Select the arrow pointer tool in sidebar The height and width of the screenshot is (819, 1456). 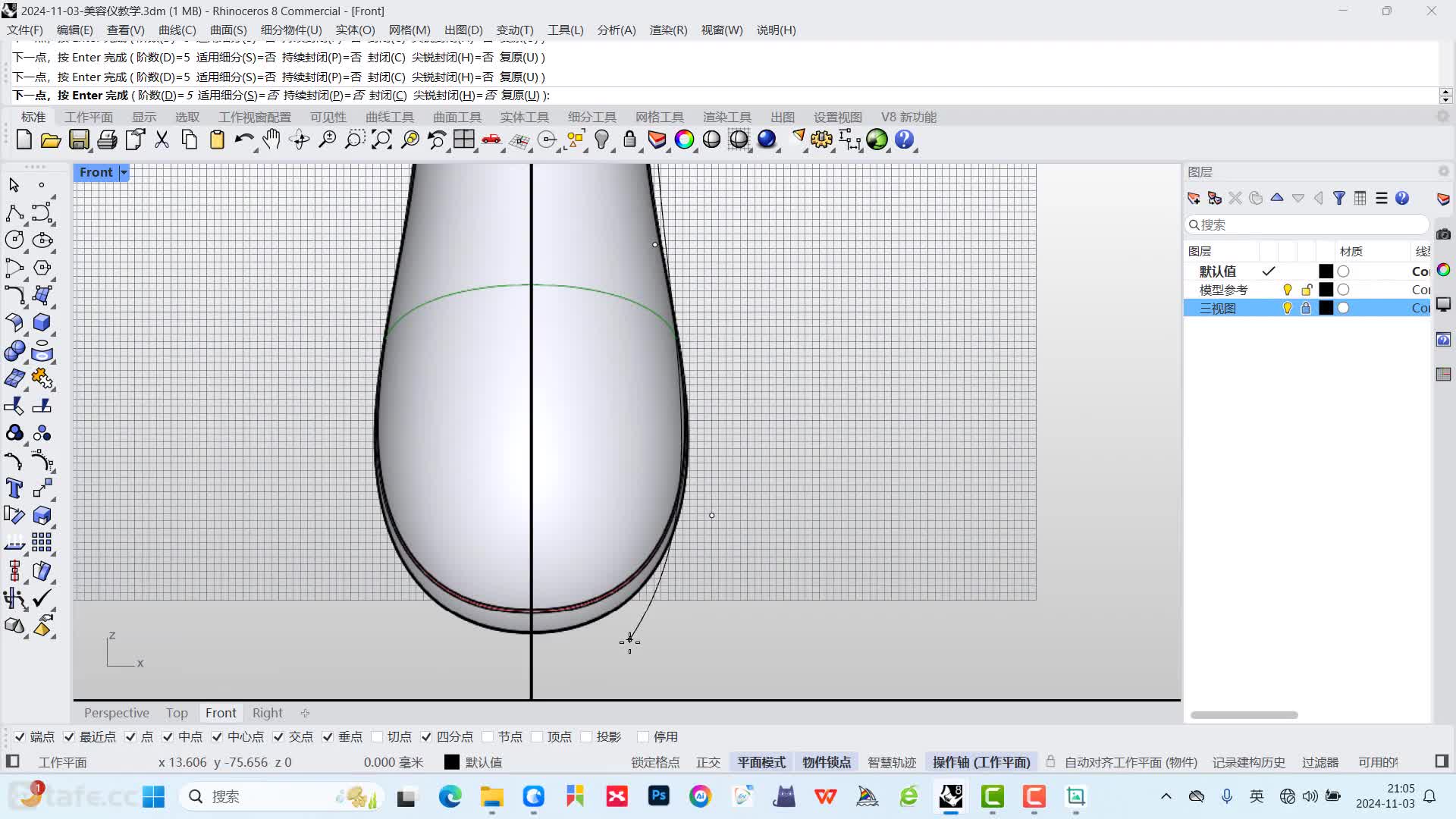pos(14,185)
